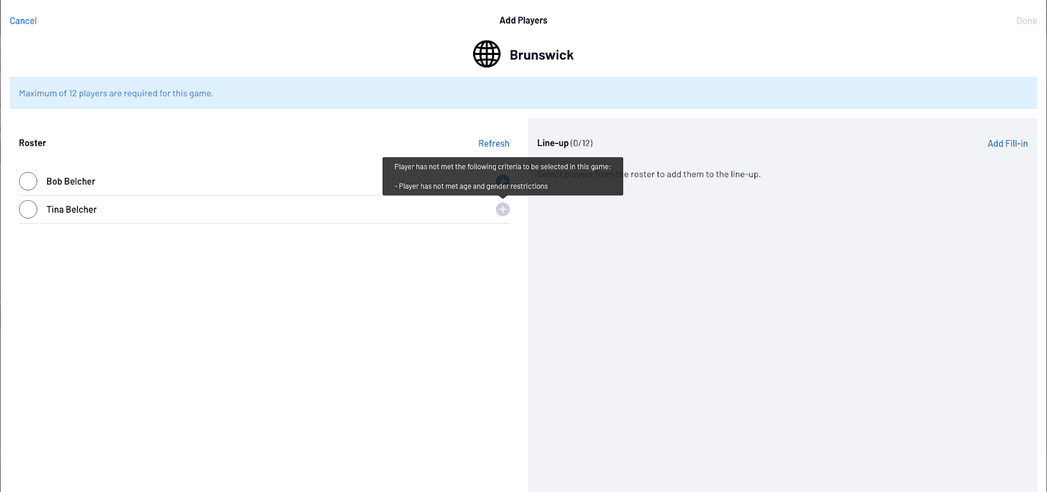Click the Bob Belcher player name

(71, 182)
